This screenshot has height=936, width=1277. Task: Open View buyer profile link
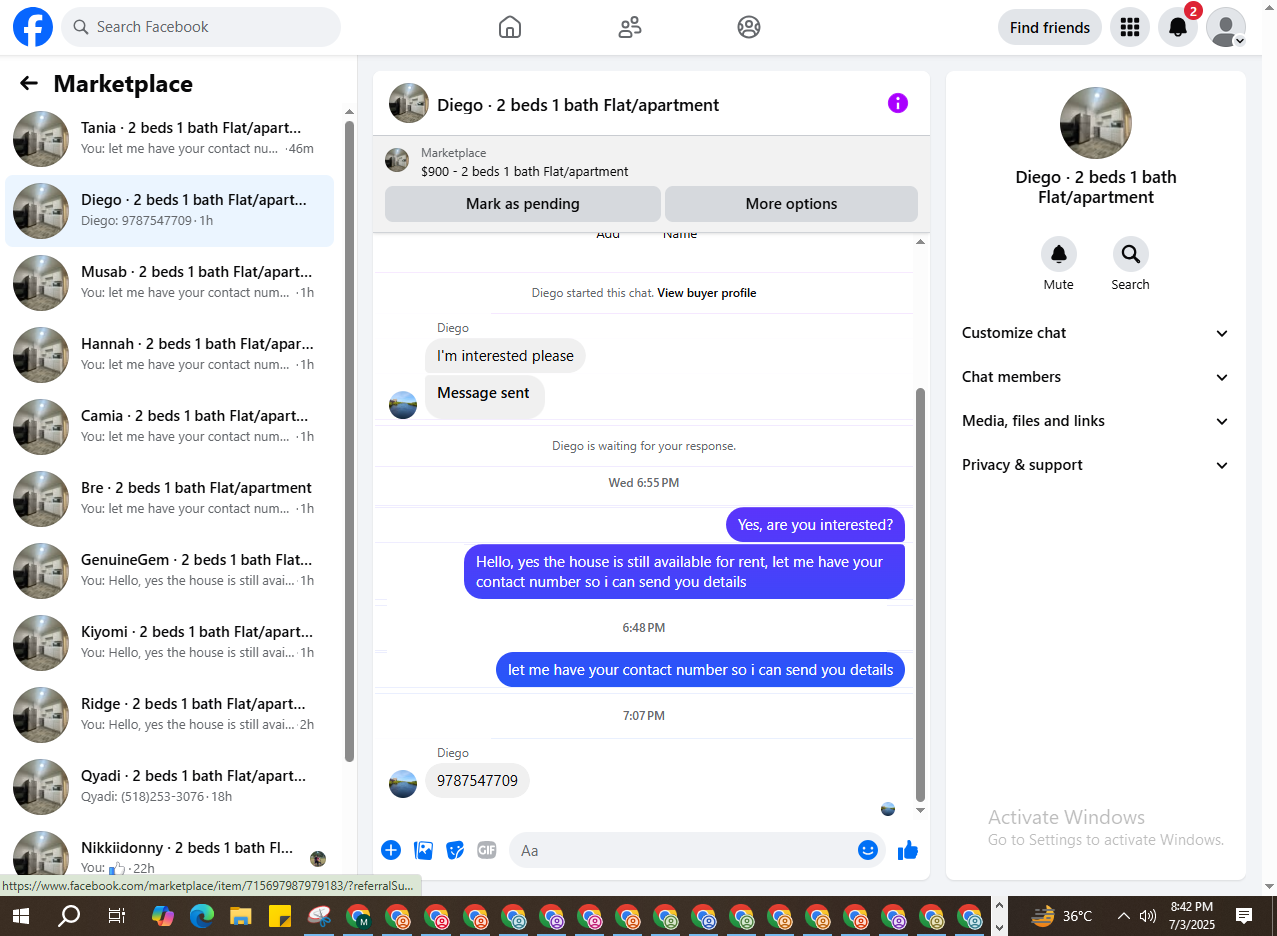[x=707, y=293]
